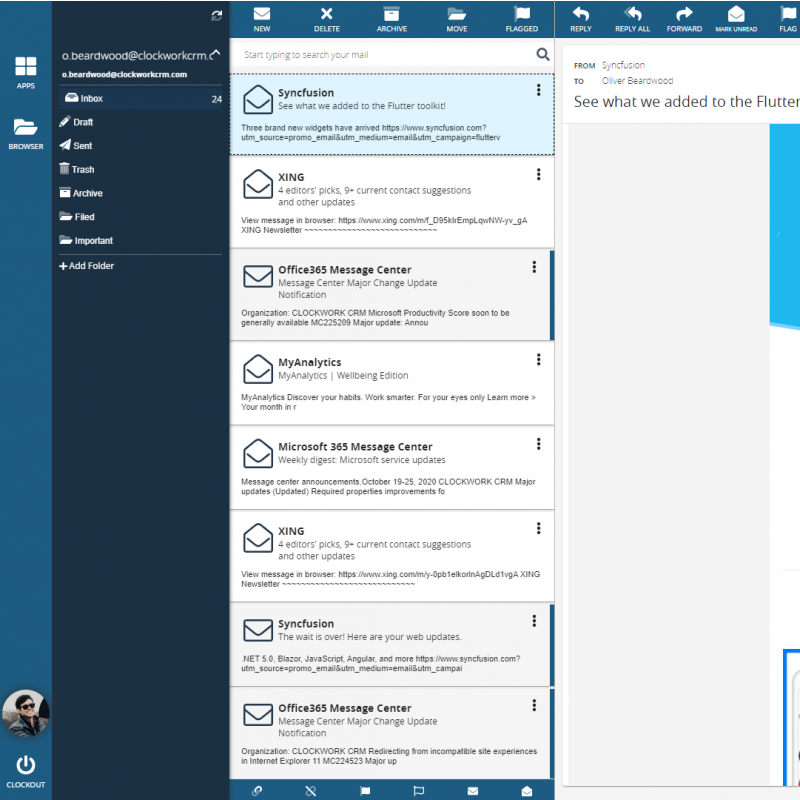The width and height of the screenshot is (800, 800).
Task: Click the closed envelope icon in bottom bar
Action: (473, 791)
